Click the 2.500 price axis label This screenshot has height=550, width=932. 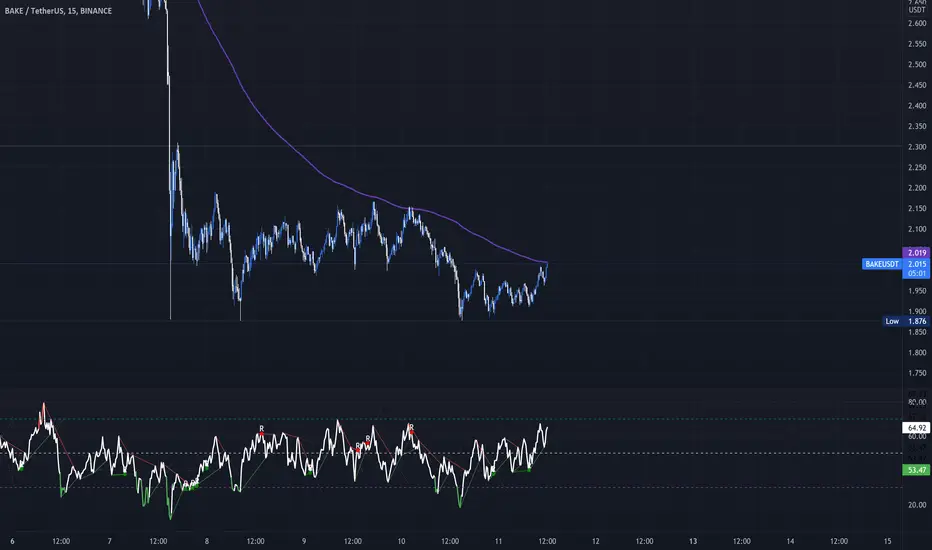917,64
